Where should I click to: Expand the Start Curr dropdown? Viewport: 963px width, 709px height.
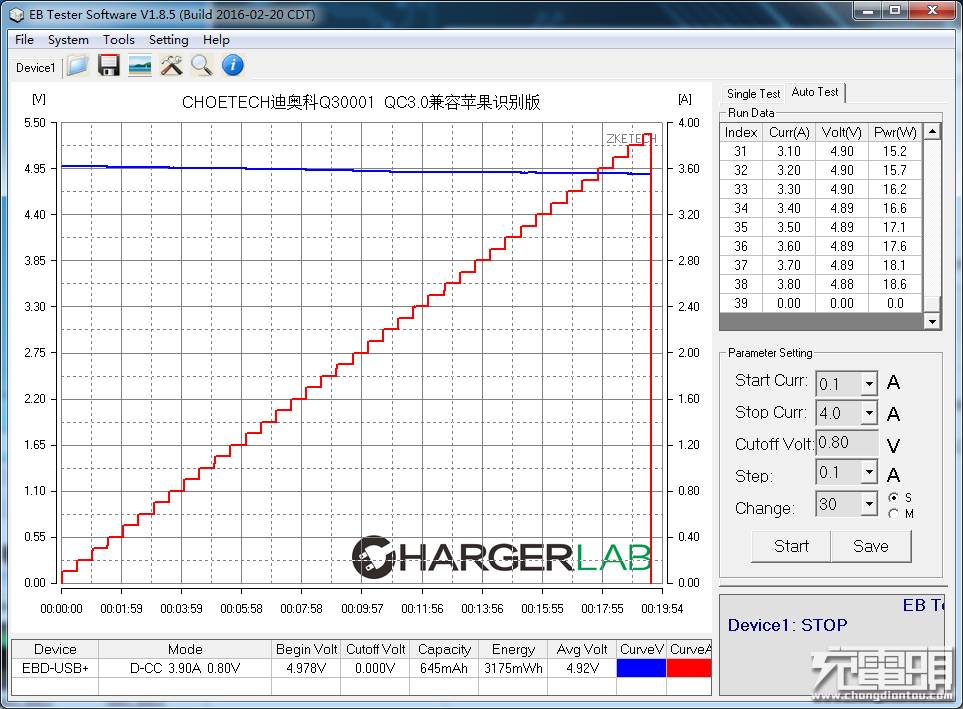point(869,384)
